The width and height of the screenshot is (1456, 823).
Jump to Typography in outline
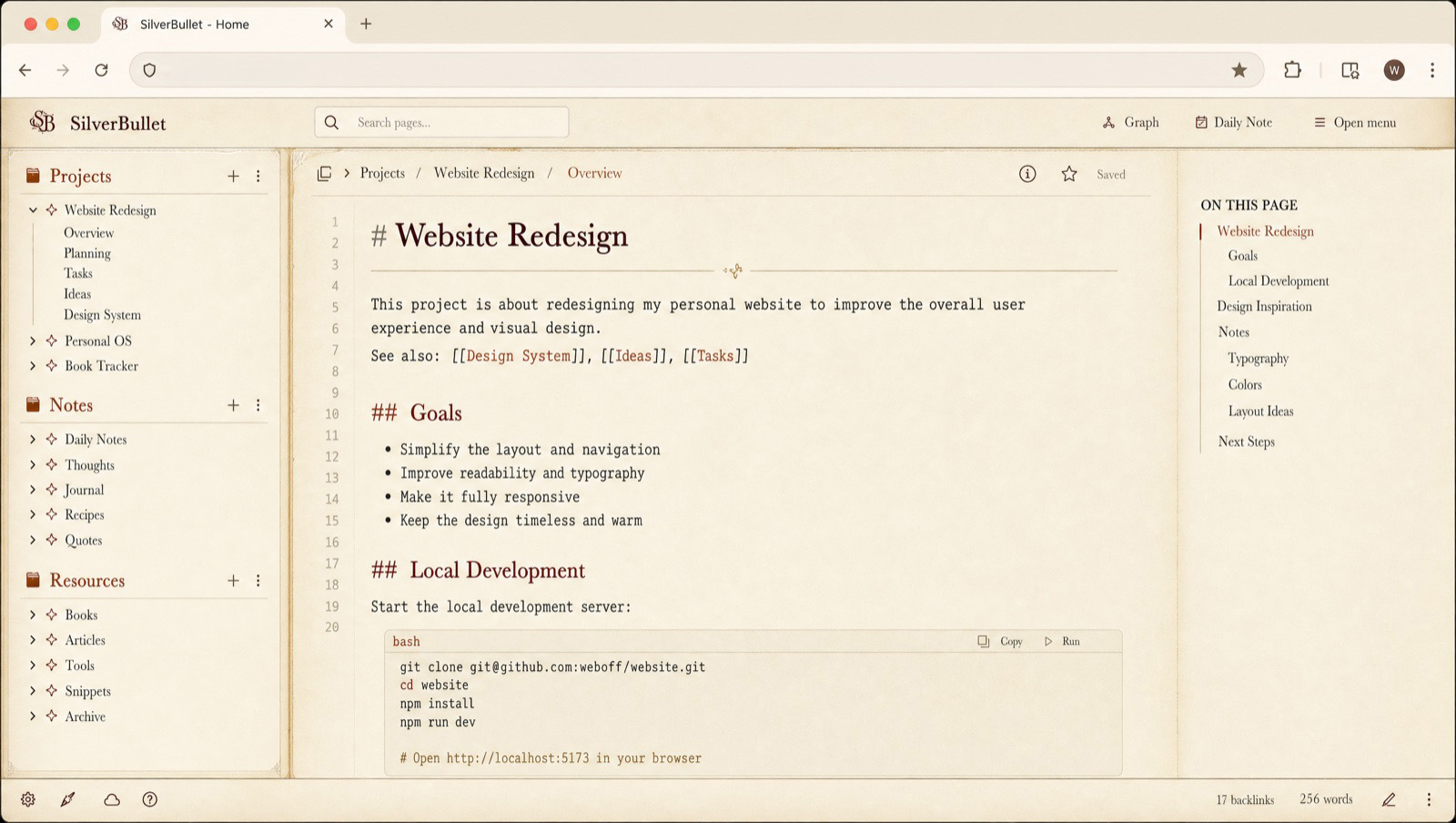(x=1258, y=359)
